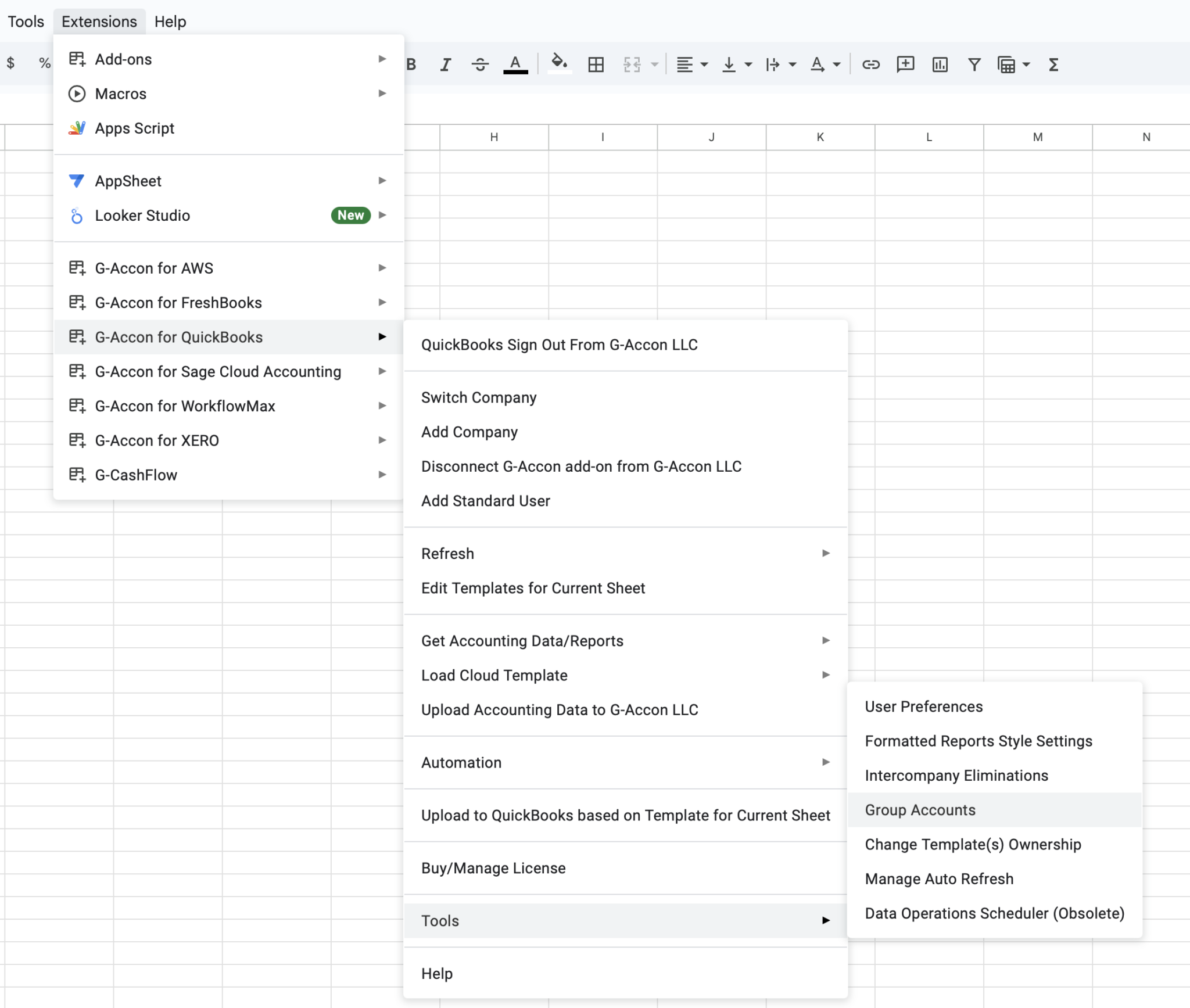Image resolution: width=1190 pixels, height=1008 pixels.
Task: Open the Looker Studio entry
Action: coord(229,216)
